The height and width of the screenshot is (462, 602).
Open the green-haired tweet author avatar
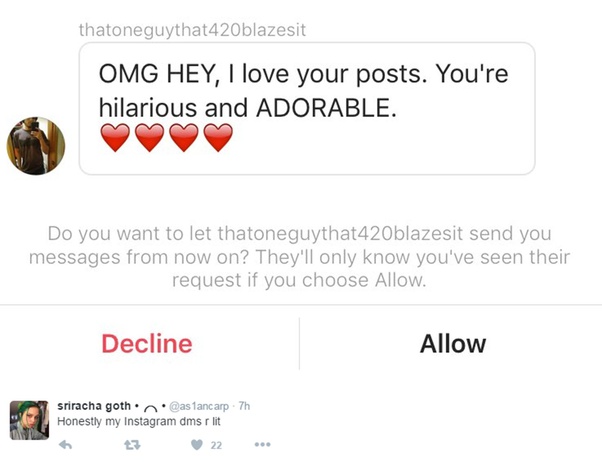[x=29, y=420]
